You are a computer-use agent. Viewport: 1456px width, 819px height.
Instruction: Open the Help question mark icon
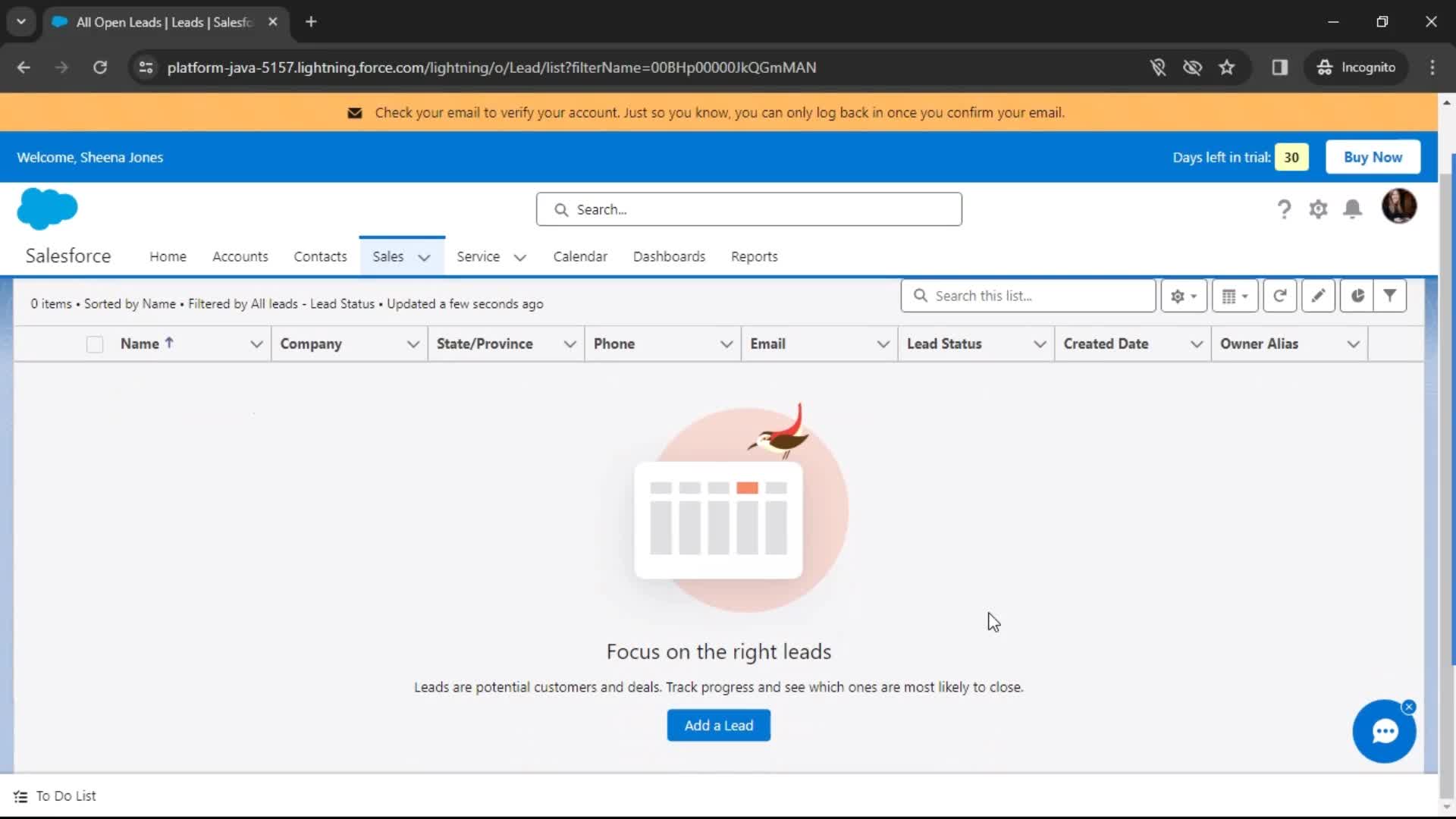[1284, 209]
